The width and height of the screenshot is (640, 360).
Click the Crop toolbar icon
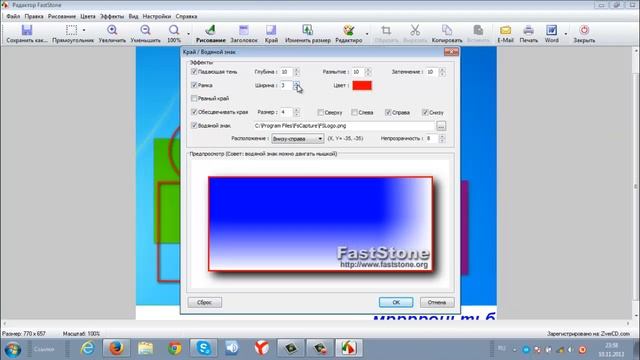pos(386,30)
